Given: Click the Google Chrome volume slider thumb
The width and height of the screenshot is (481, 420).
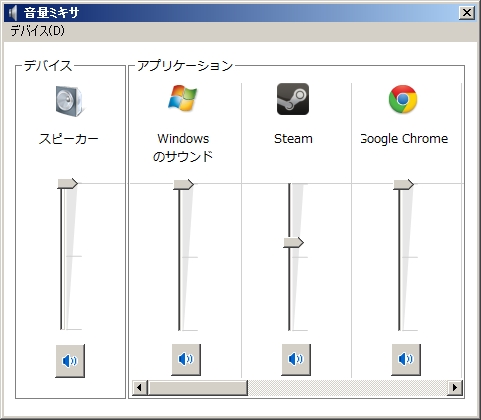Looking at the screenshot, I should [404, 184].
